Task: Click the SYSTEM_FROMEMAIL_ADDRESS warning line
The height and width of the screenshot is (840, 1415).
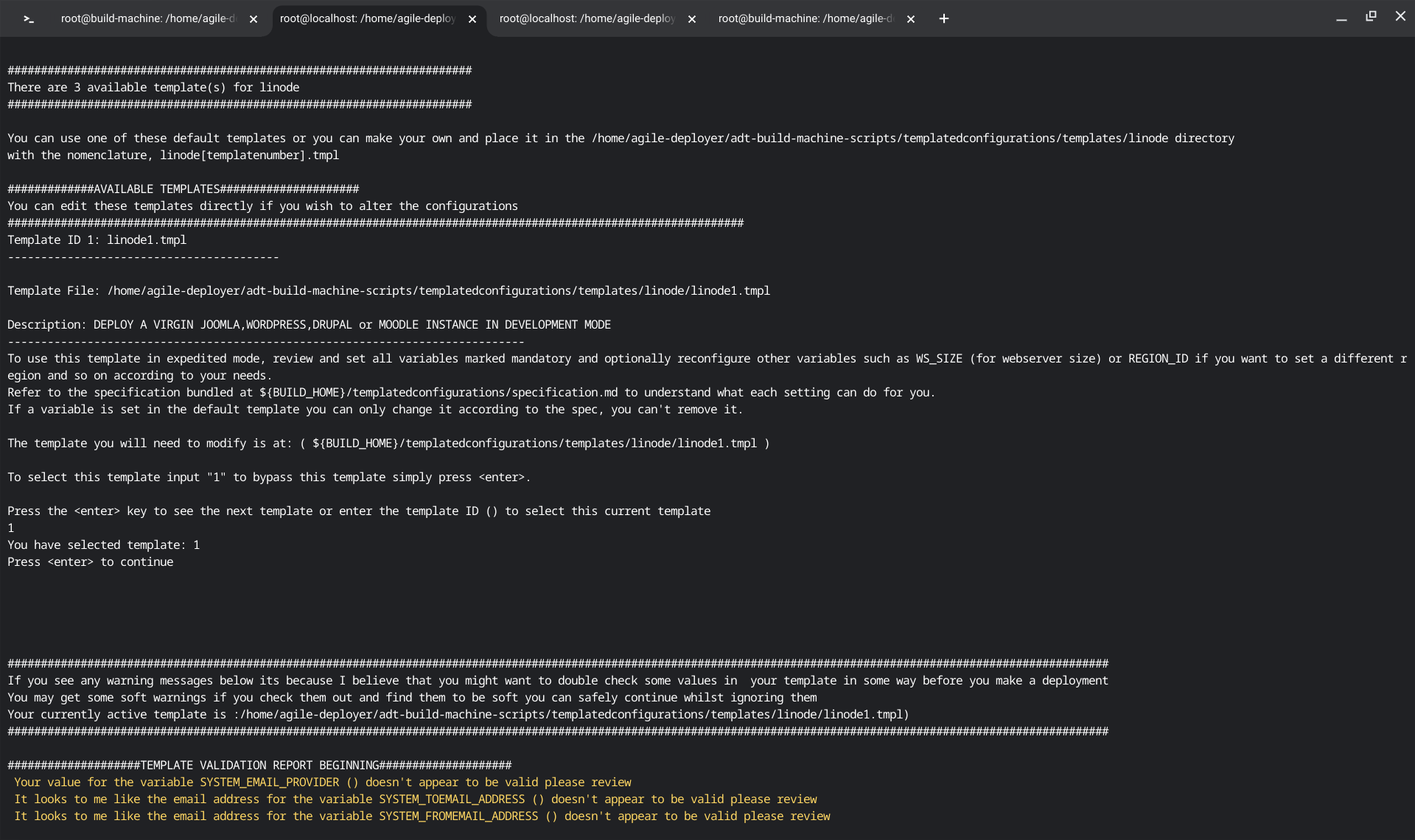Action: [x=422, y=816]
